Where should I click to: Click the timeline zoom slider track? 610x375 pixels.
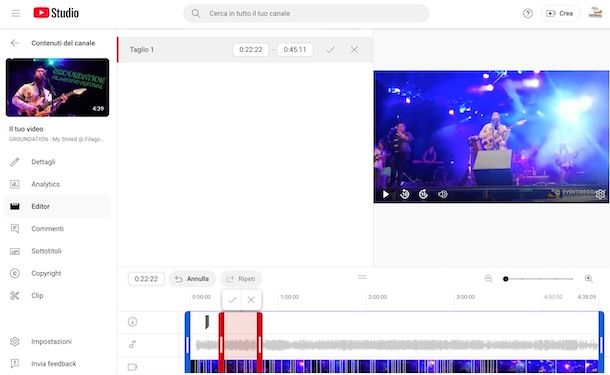[539, 279]
